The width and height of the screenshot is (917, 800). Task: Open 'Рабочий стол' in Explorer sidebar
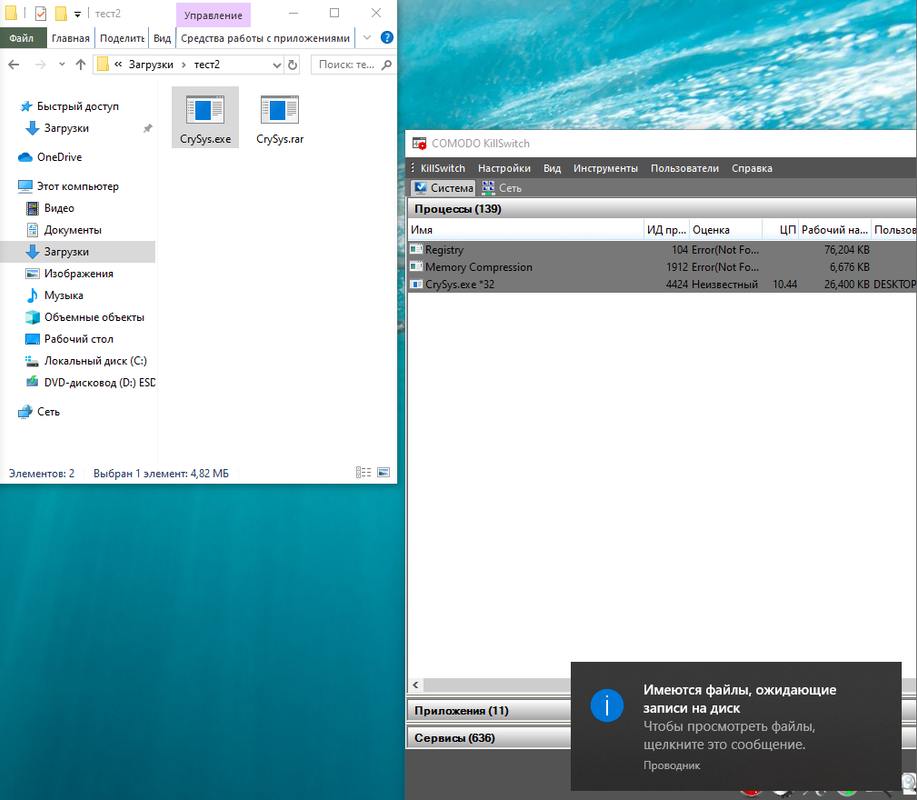click(78, 339)
